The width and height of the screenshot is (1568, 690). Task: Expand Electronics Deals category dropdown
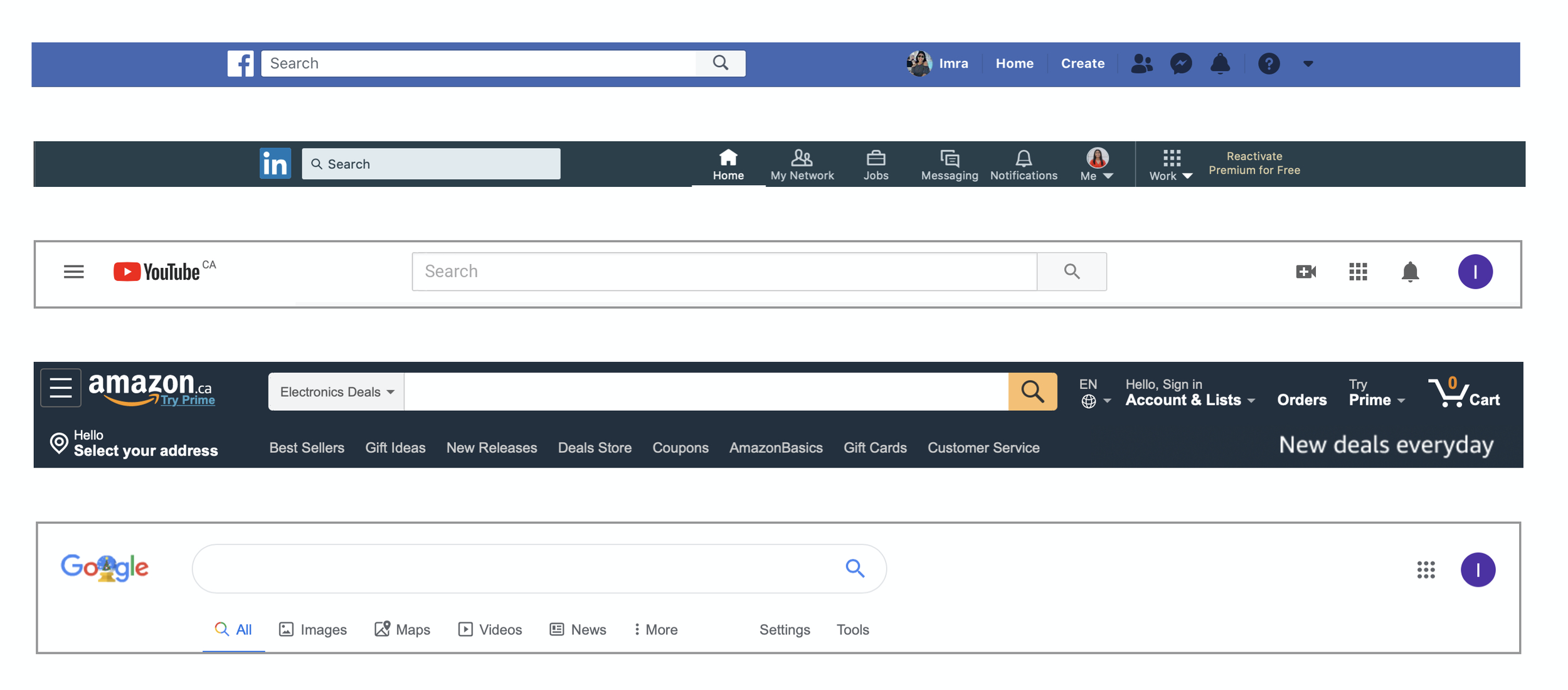tap(336, 392)
